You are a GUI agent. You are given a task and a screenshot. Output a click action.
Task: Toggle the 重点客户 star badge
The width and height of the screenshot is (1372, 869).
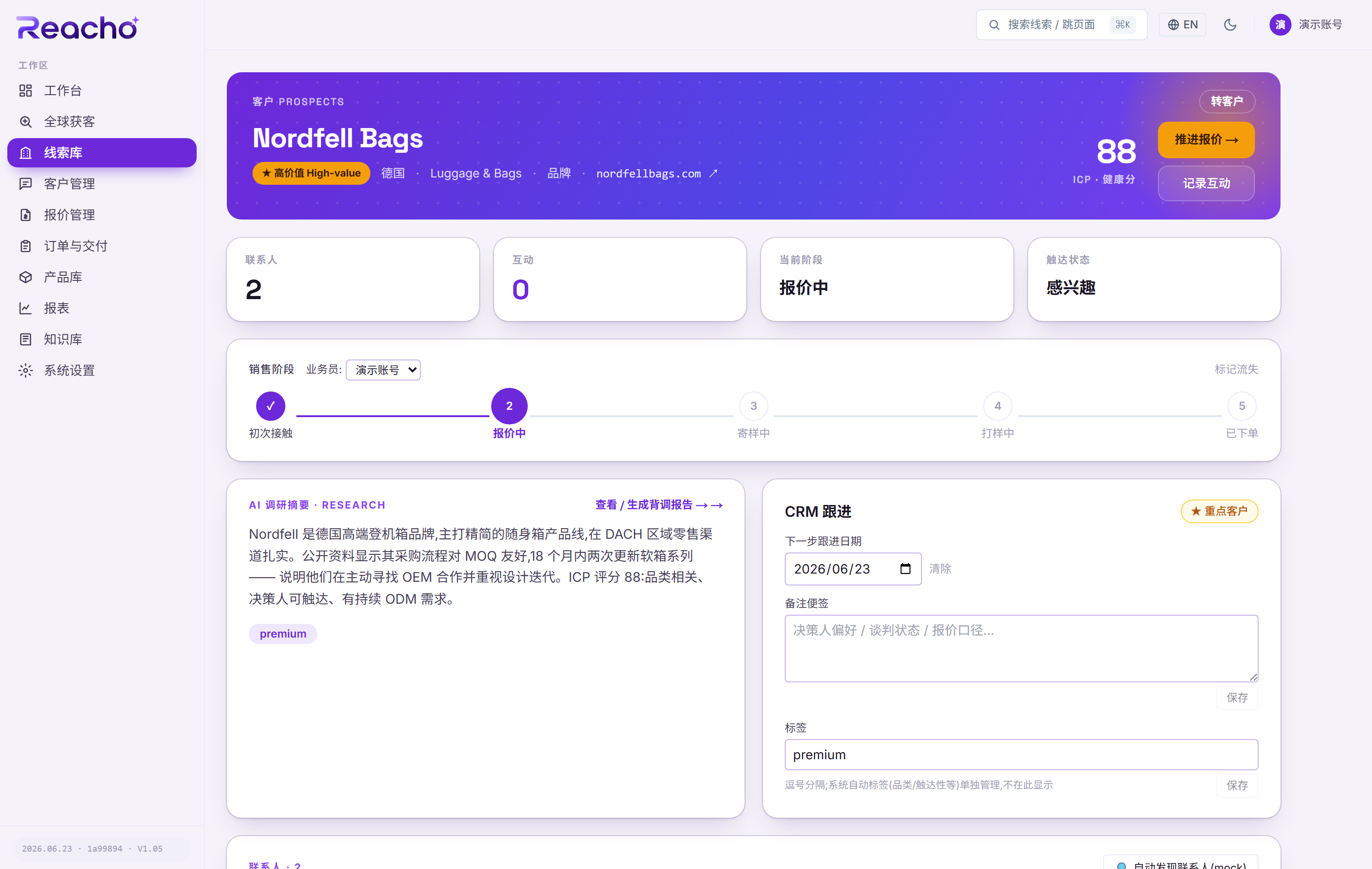point(1219,511)
